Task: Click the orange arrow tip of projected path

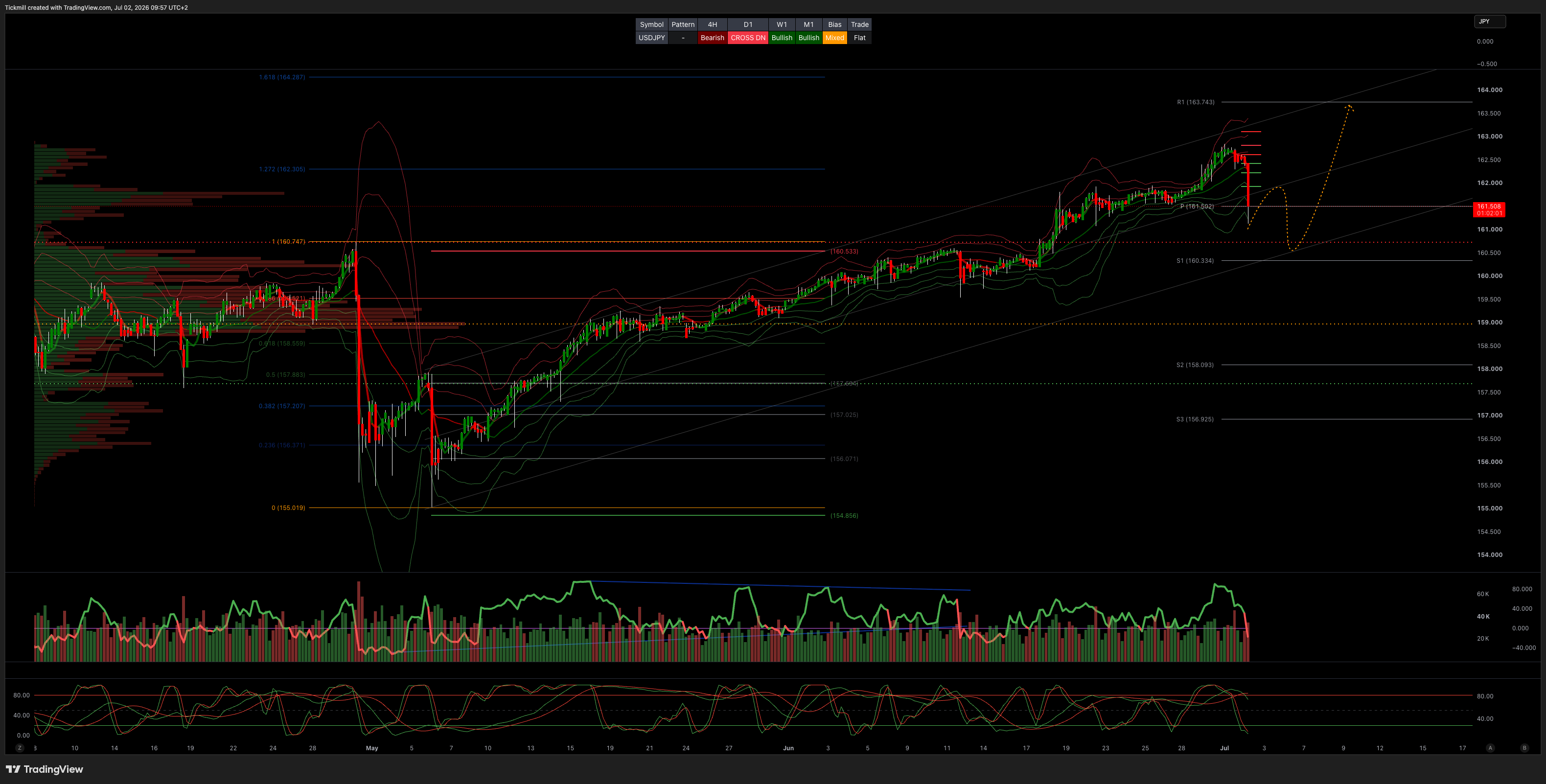Action: pos(1349,107)
